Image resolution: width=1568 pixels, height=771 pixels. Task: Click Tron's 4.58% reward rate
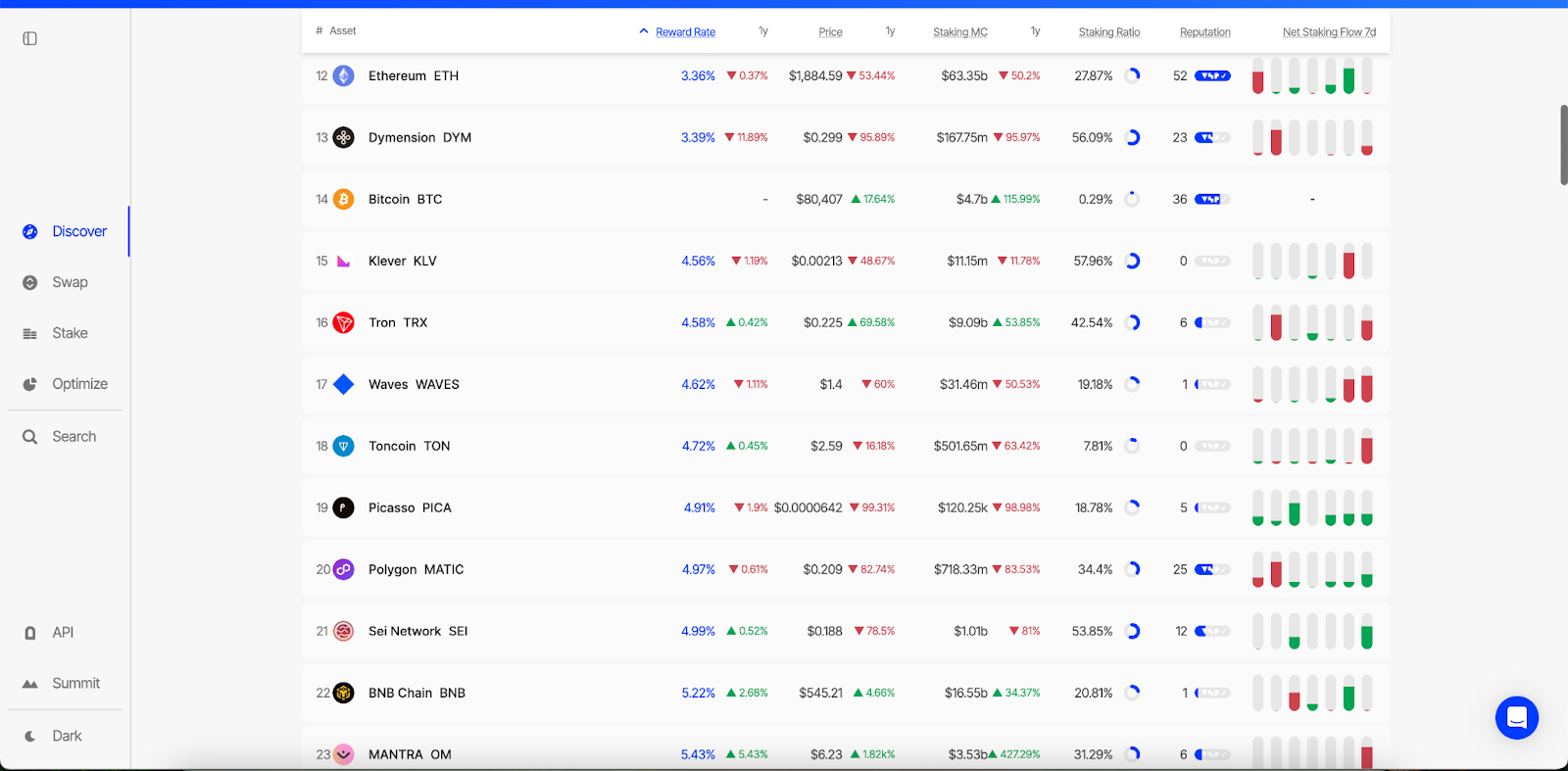(x=698, y=322)
